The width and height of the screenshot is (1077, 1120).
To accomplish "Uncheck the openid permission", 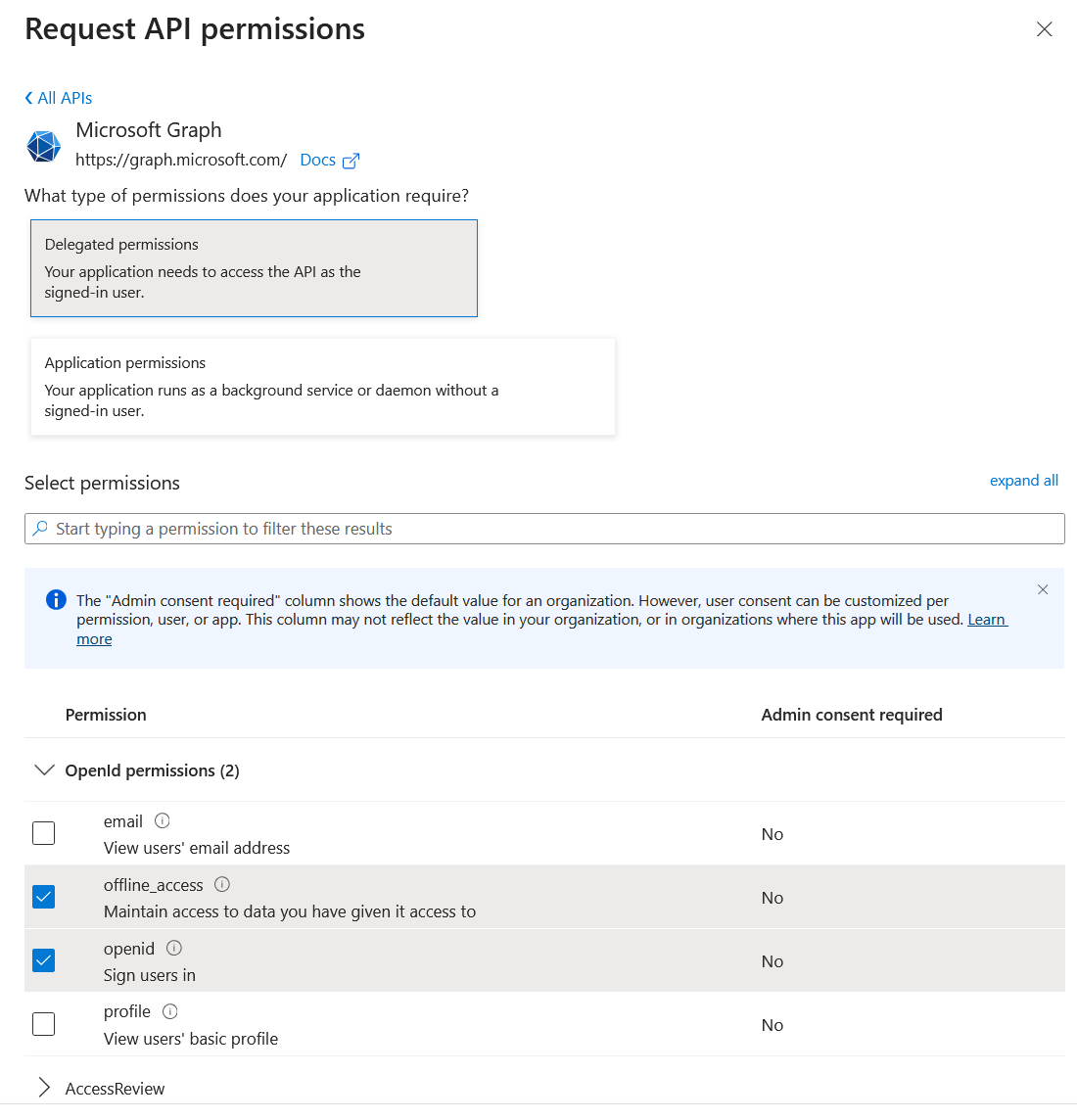I will 44,960.
